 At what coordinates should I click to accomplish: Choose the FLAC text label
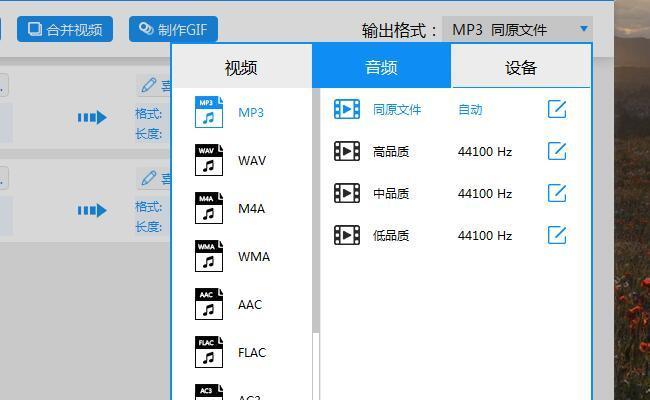tap(252, 353)
